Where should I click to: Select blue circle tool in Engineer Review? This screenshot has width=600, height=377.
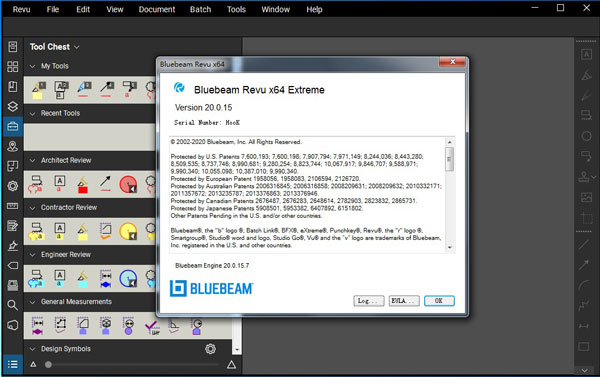pos(128,279)
